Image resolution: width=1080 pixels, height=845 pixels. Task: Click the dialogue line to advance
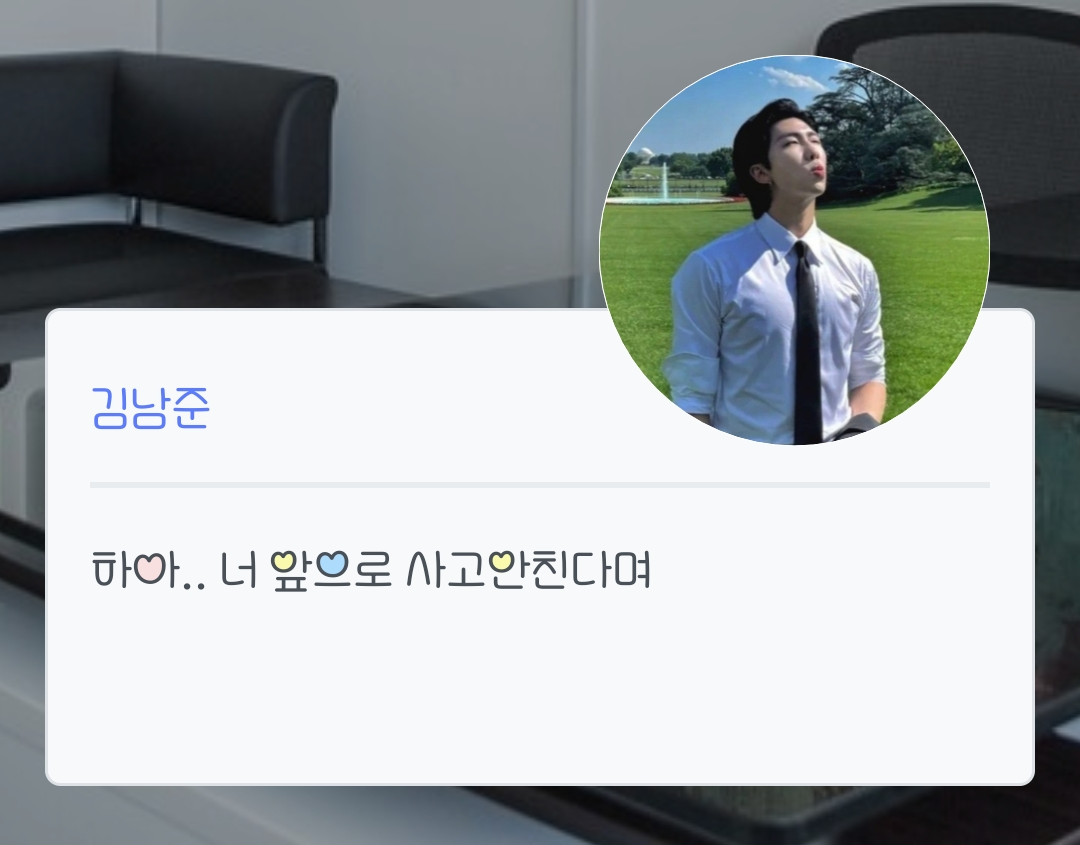(x=371, y=571)
